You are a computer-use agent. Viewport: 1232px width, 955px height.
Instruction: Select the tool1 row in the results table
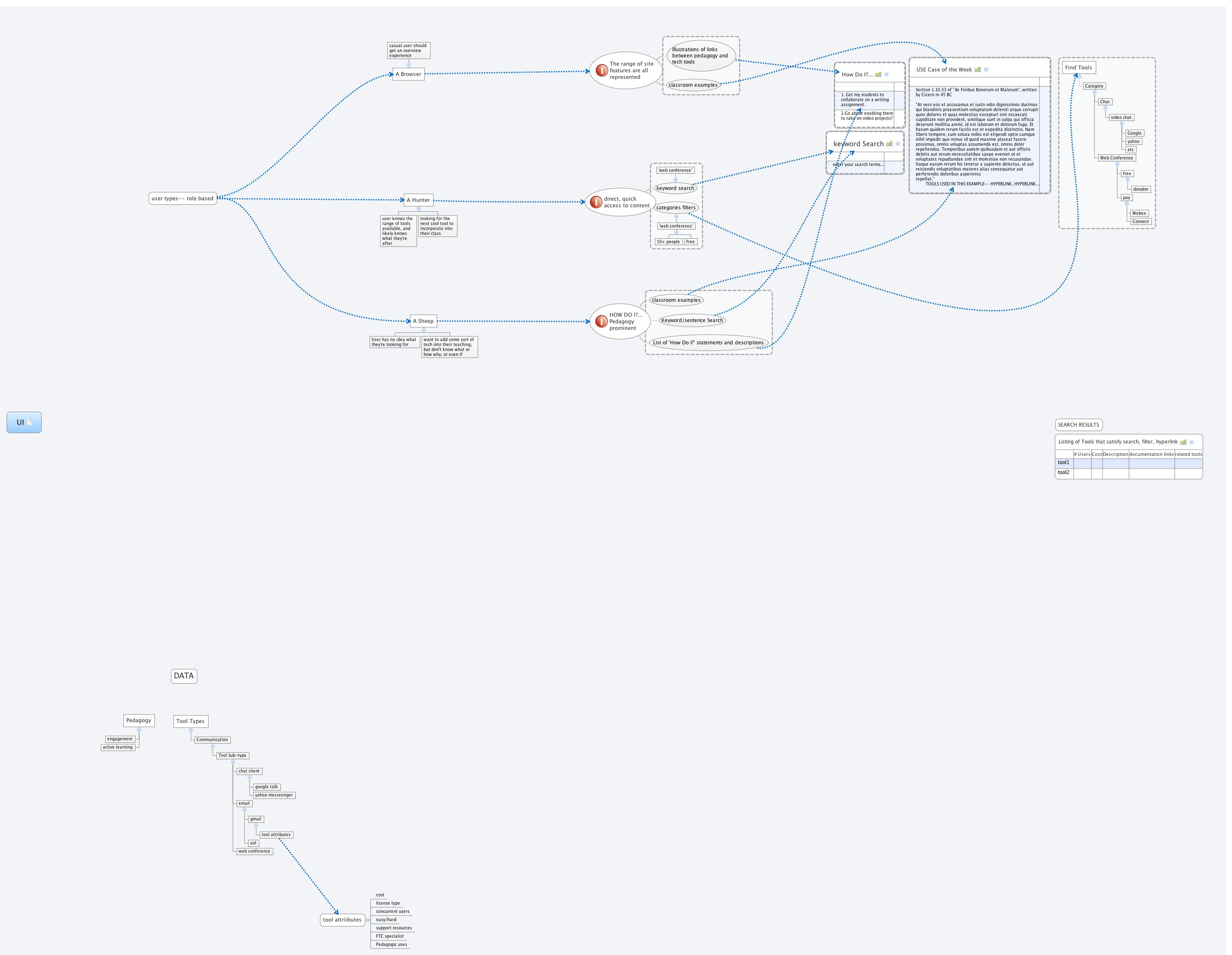click(x=1064, y=462)
